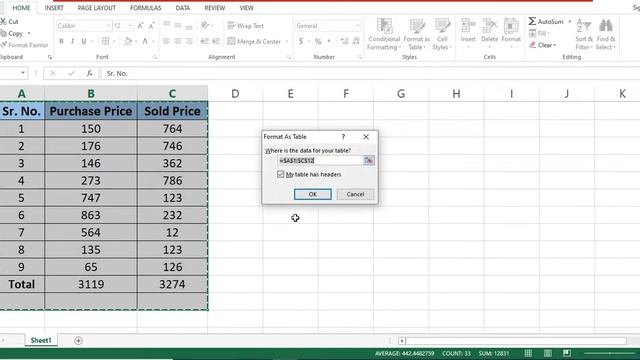Open the INSERT ribbon tab
Screen dimensions: 640x360
coord(54,8)
